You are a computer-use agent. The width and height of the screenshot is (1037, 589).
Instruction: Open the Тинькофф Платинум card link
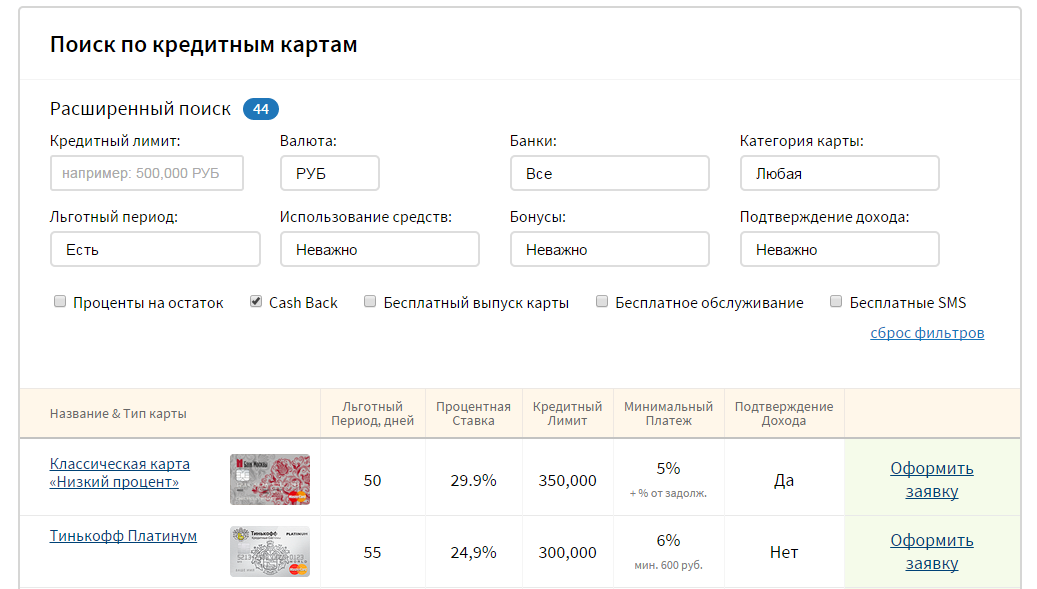(x=123, y=535)
